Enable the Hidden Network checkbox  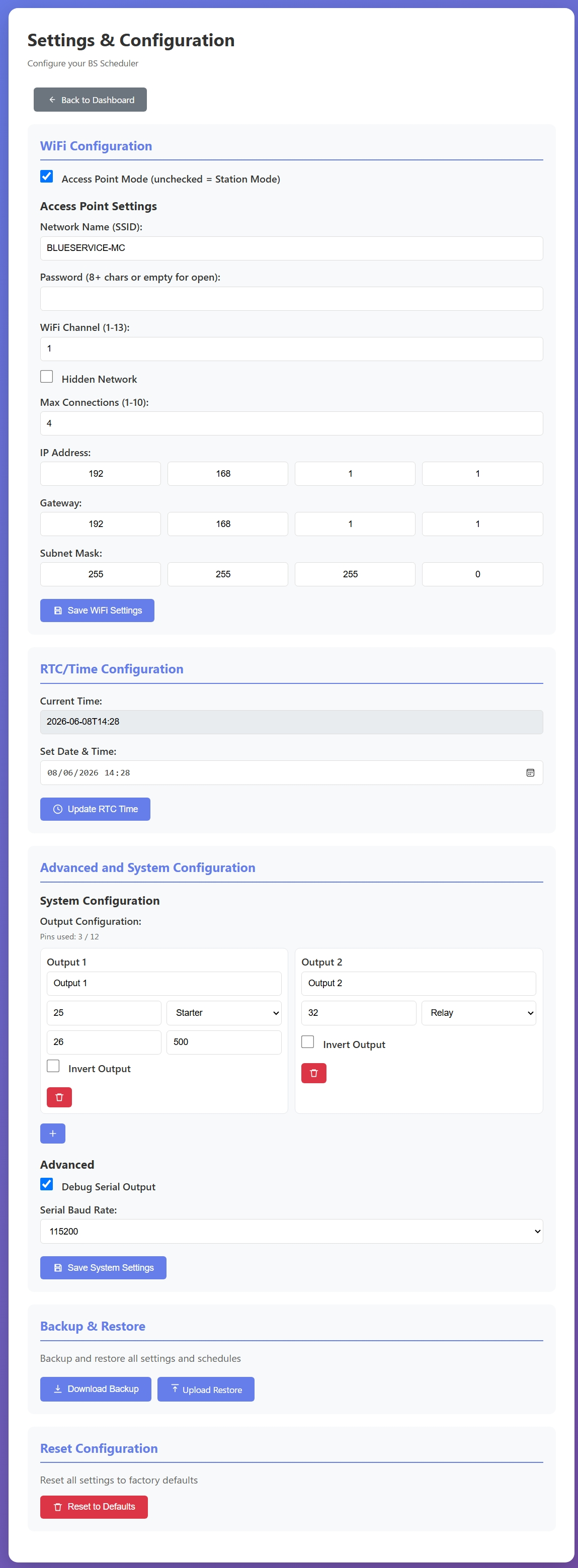46,377
